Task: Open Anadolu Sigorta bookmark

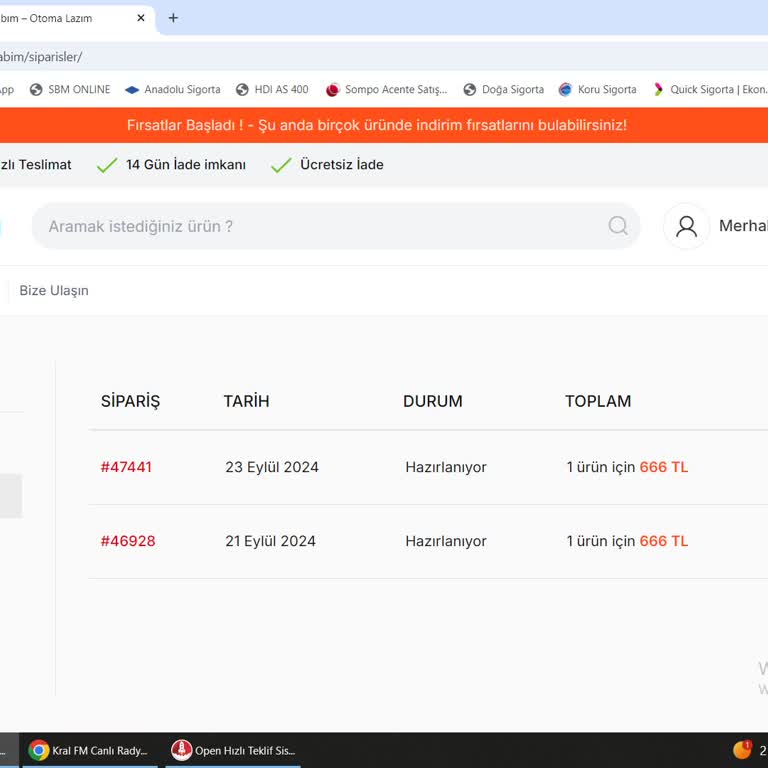Action: pos(172,90)
